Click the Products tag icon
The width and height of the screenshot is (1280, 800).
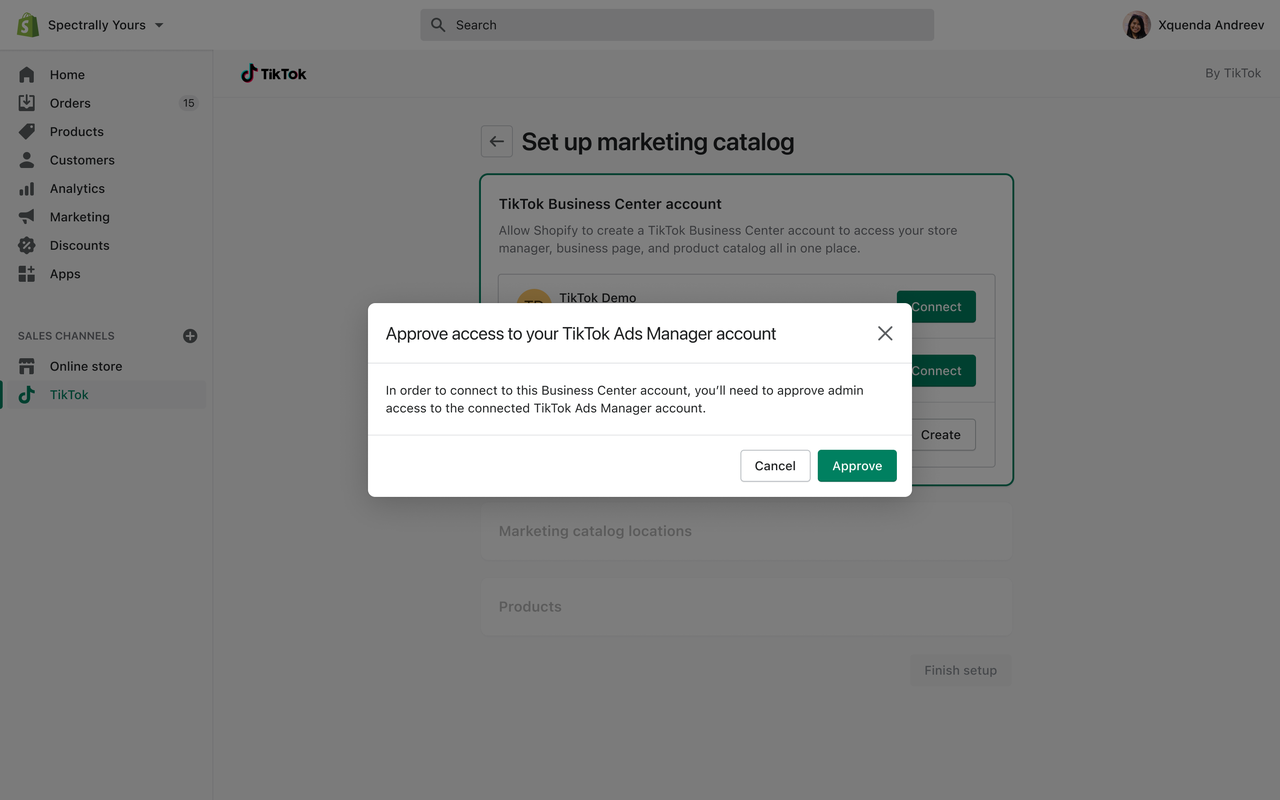coord(27,132)
